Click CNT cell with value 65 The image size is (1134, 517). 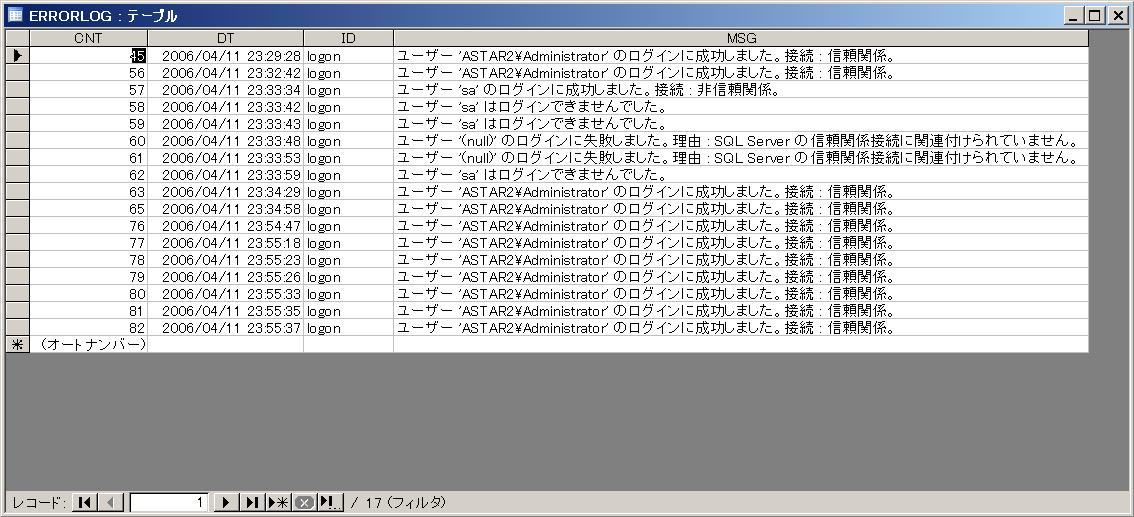[89, 209]
